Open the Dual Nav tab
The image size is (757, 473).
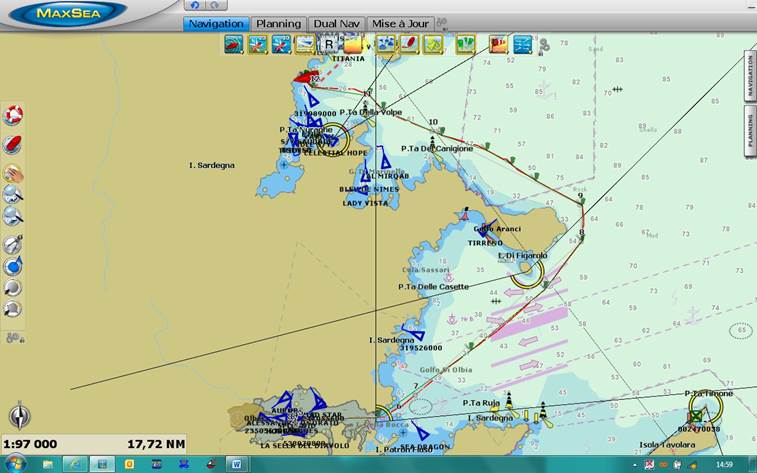(x=336, y=24)
